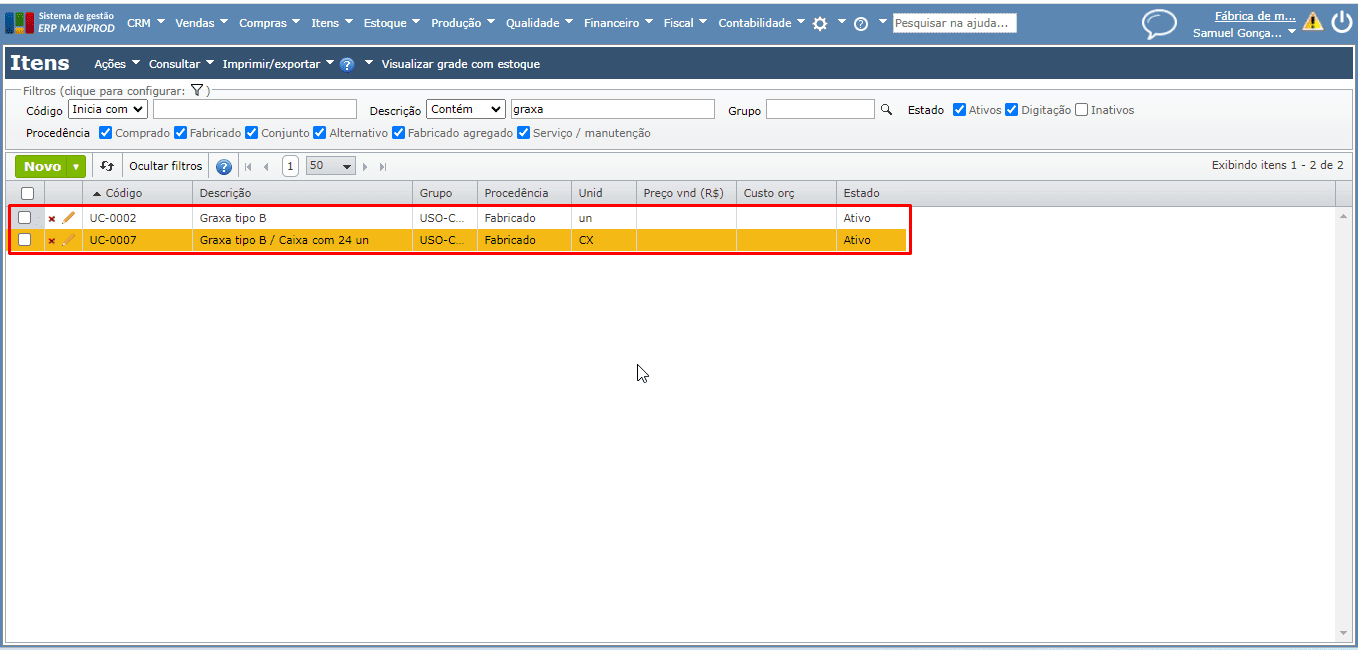The height and width of the screenshot is (650, 1358).
Task: Open the Fábrica de m... company link
Action: pyautogui.click(x=1255, y=16)
